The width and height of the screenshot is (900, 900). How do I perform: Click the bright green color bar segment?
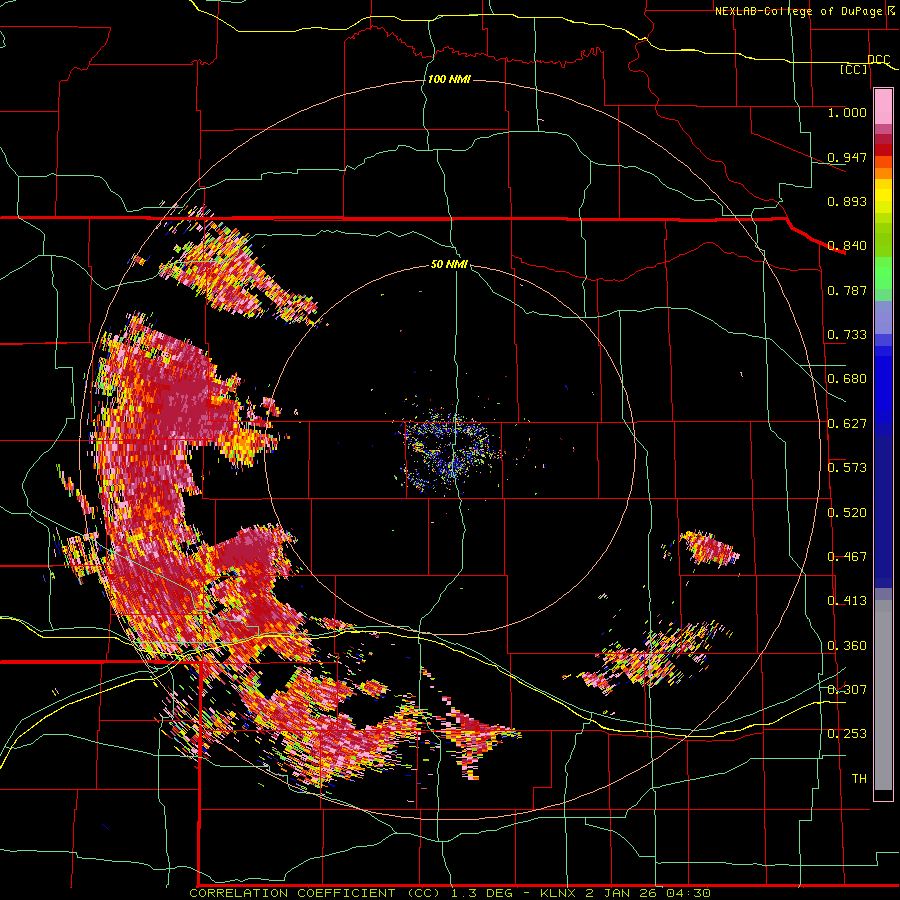(x=883, y=273)
